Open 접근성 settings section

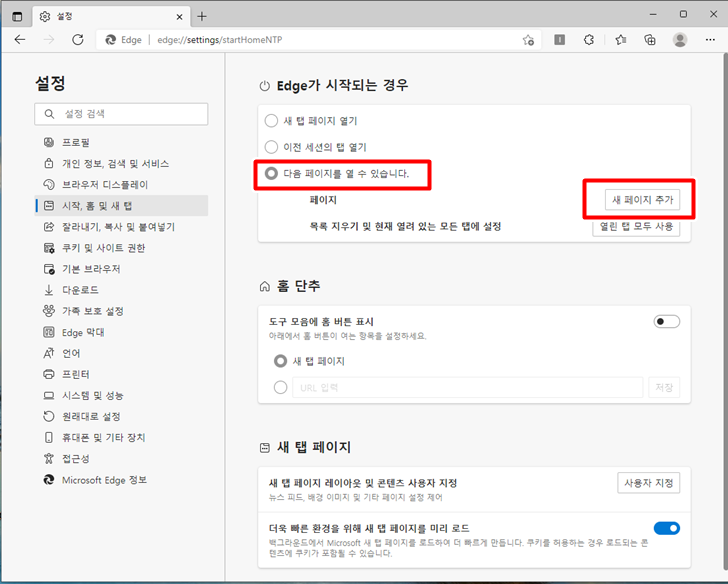pos(122,459)
